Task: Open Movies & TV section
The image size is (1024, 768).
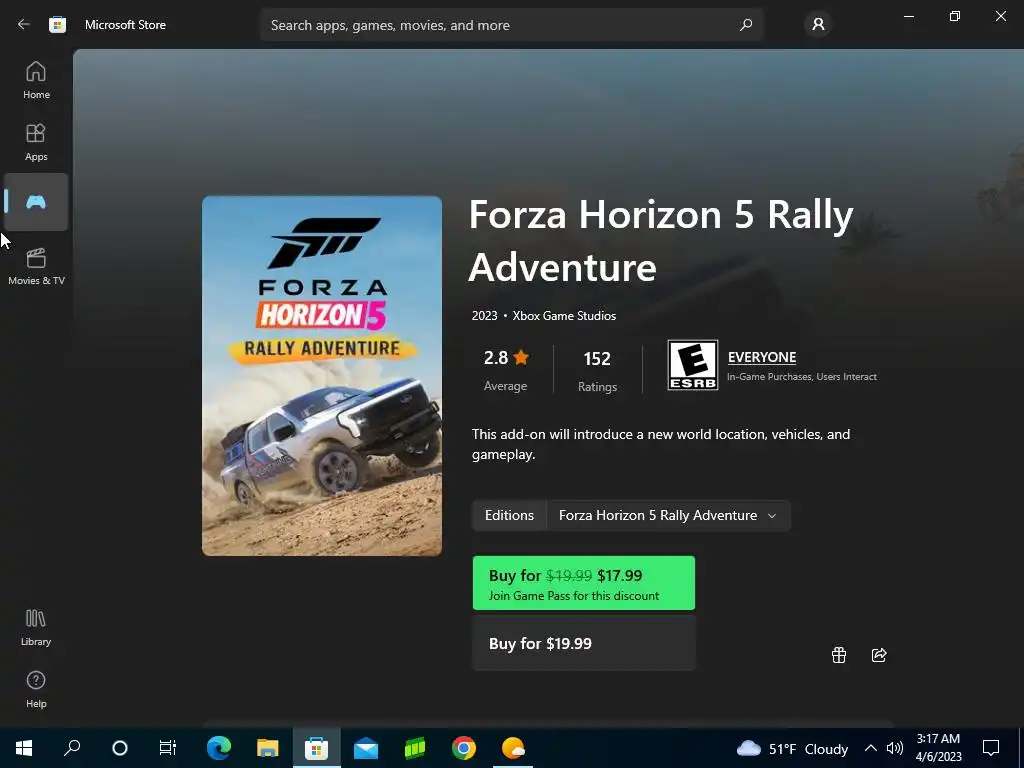Action: (36, 266)
